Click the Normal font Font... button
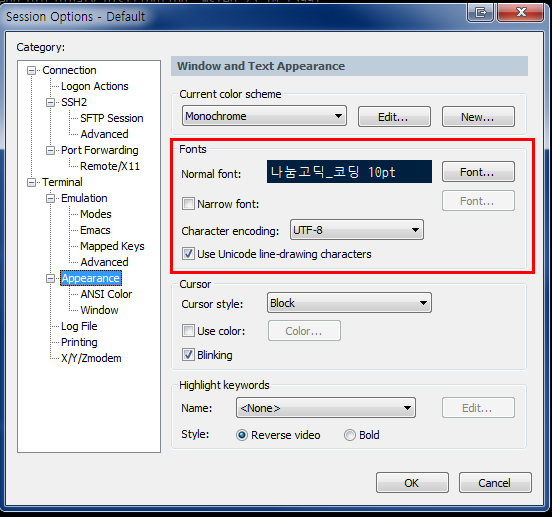 [478, 172]
